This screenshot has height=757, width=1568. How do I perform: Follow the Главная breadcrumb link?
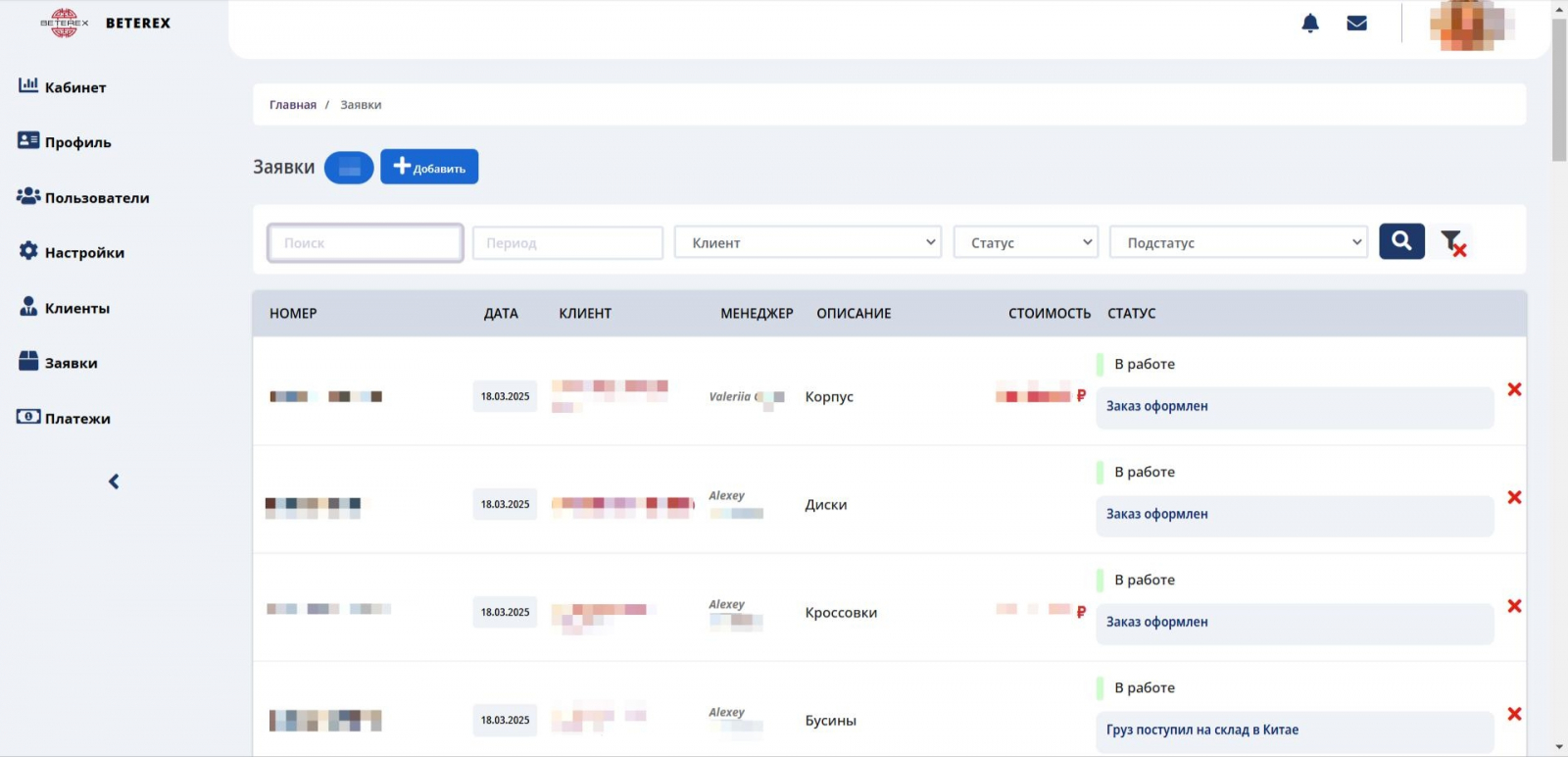tap(292, 105)
